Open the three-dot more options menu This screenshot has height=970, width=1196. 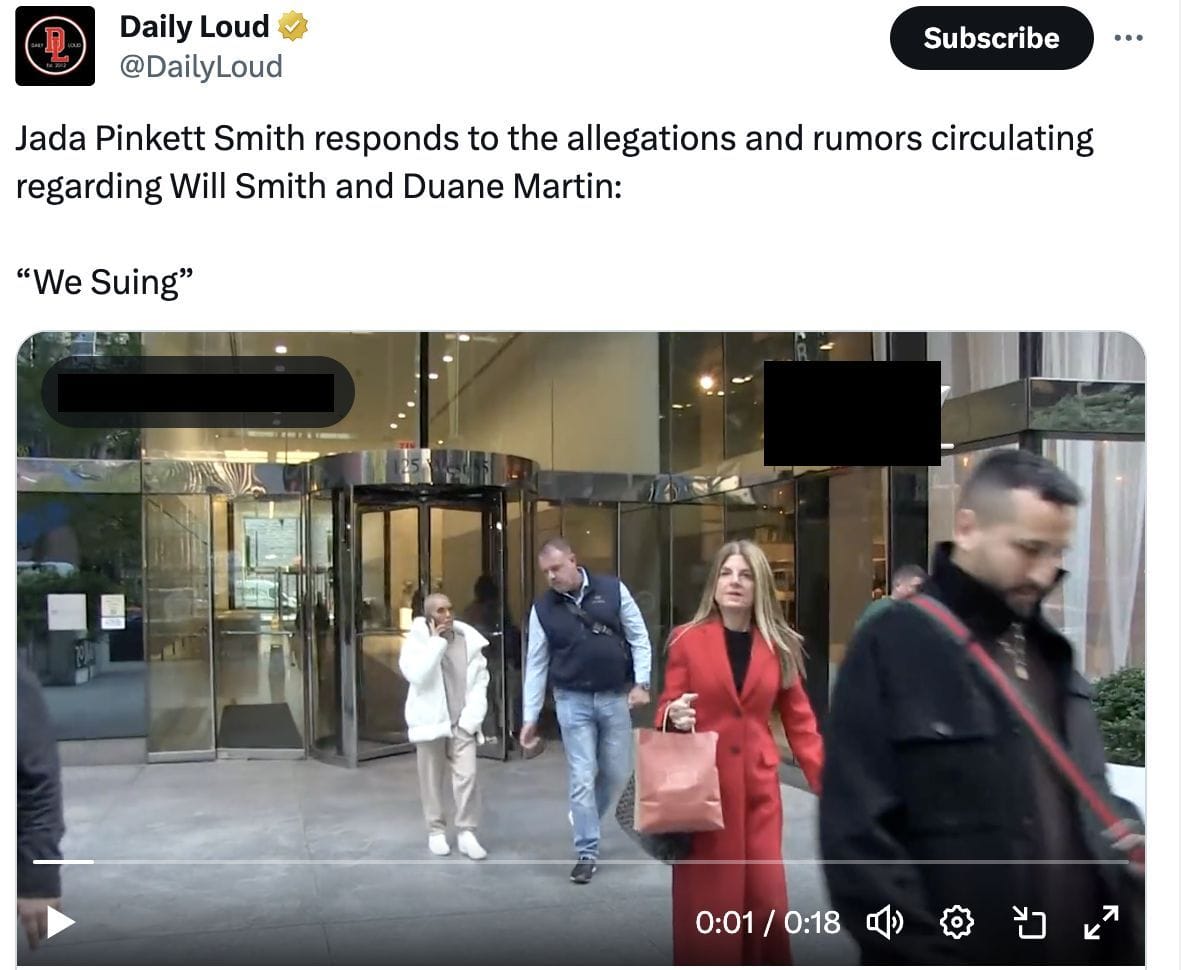[1128, 37]
